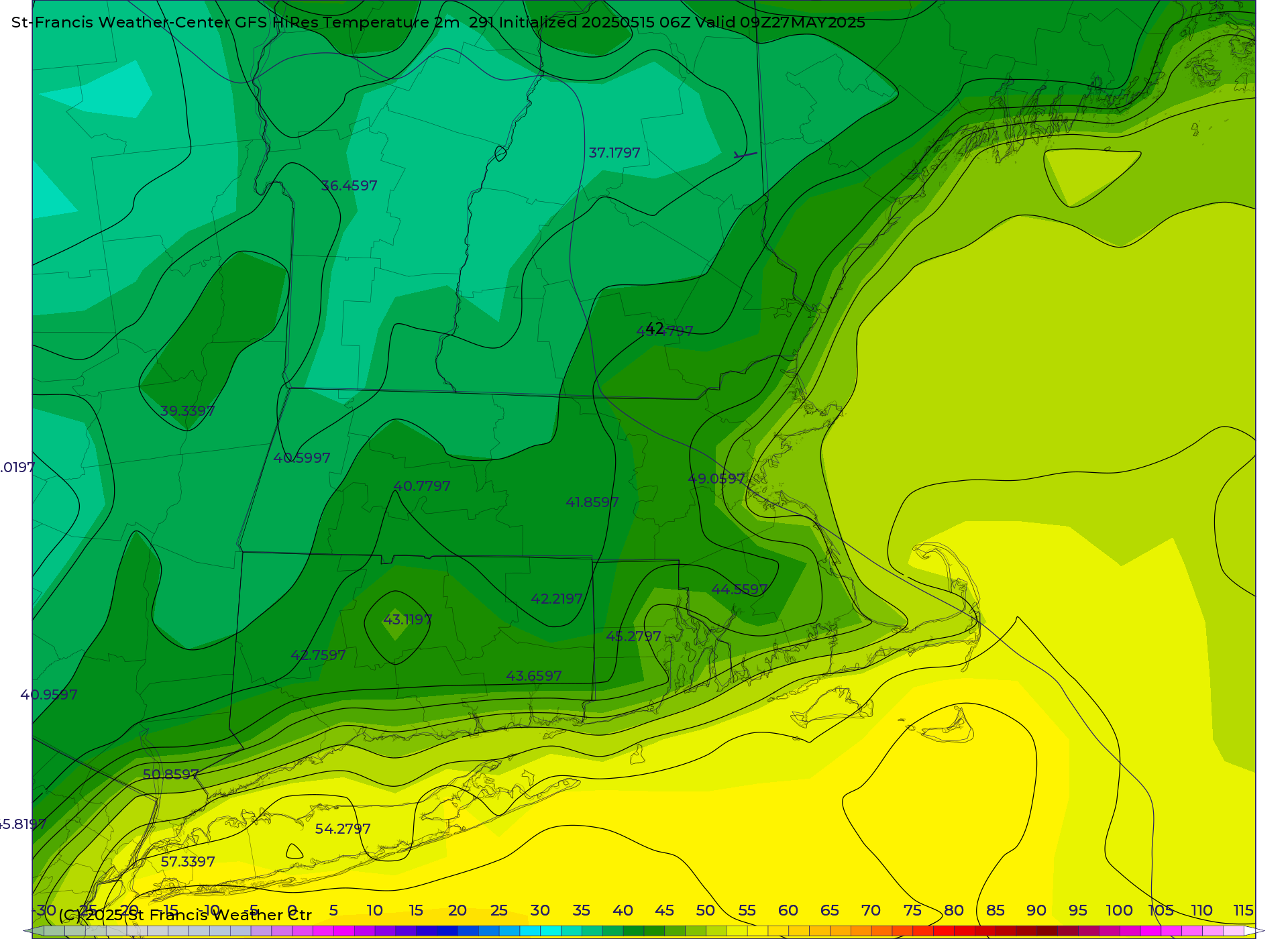This screenshot has width=1288, height=939.
Task: Click the 40.5997 temperature reading
Action: (302, 458)
